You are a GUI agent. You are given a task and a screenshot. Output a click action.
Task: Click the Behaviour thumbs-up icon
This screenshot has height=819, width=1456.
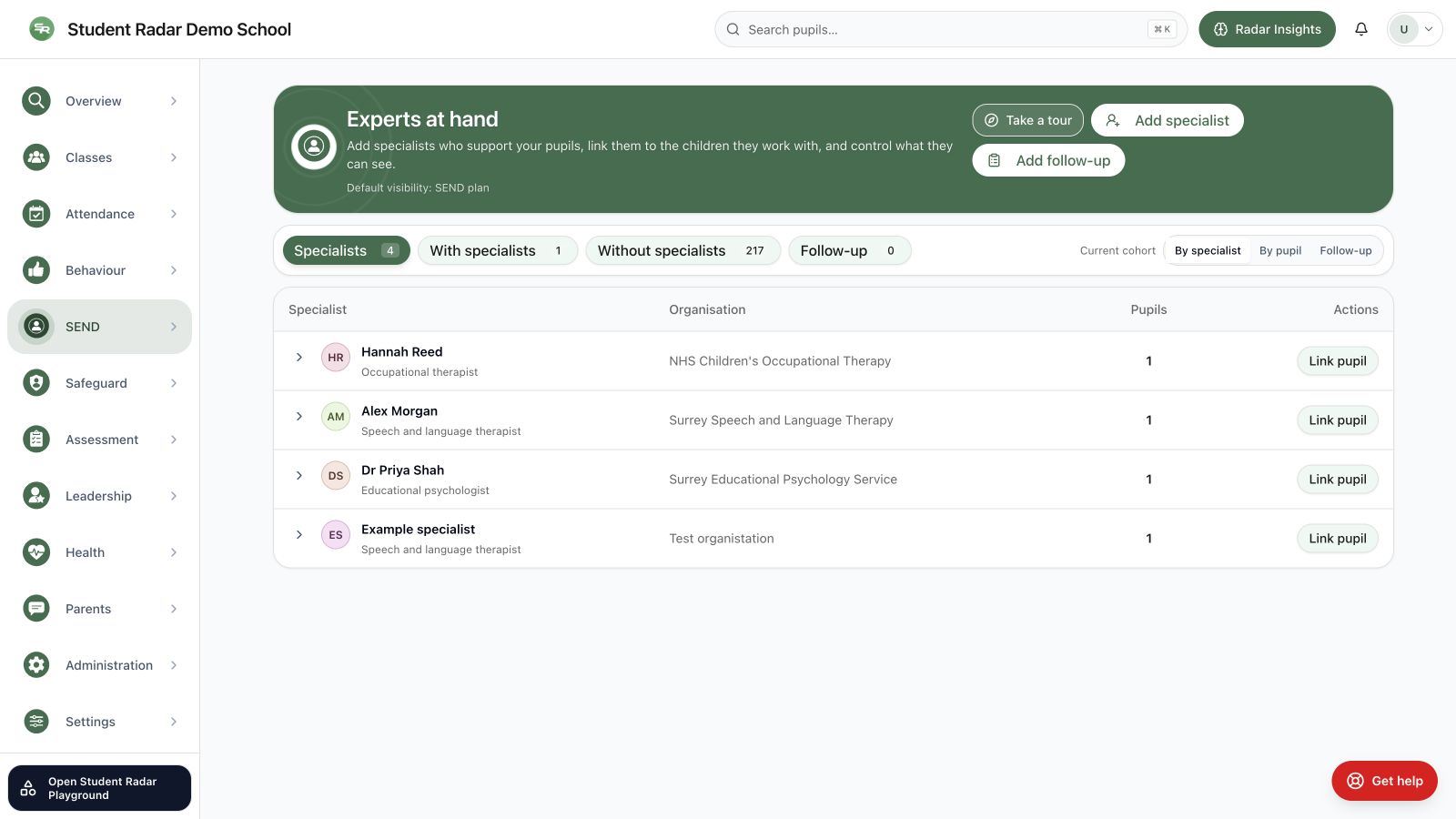[36, 270]
